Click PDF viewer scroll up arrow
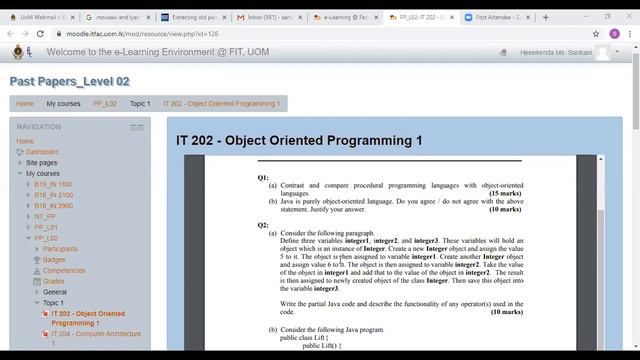Viewport: 640px width, 360px height. [x=601, y=159]
